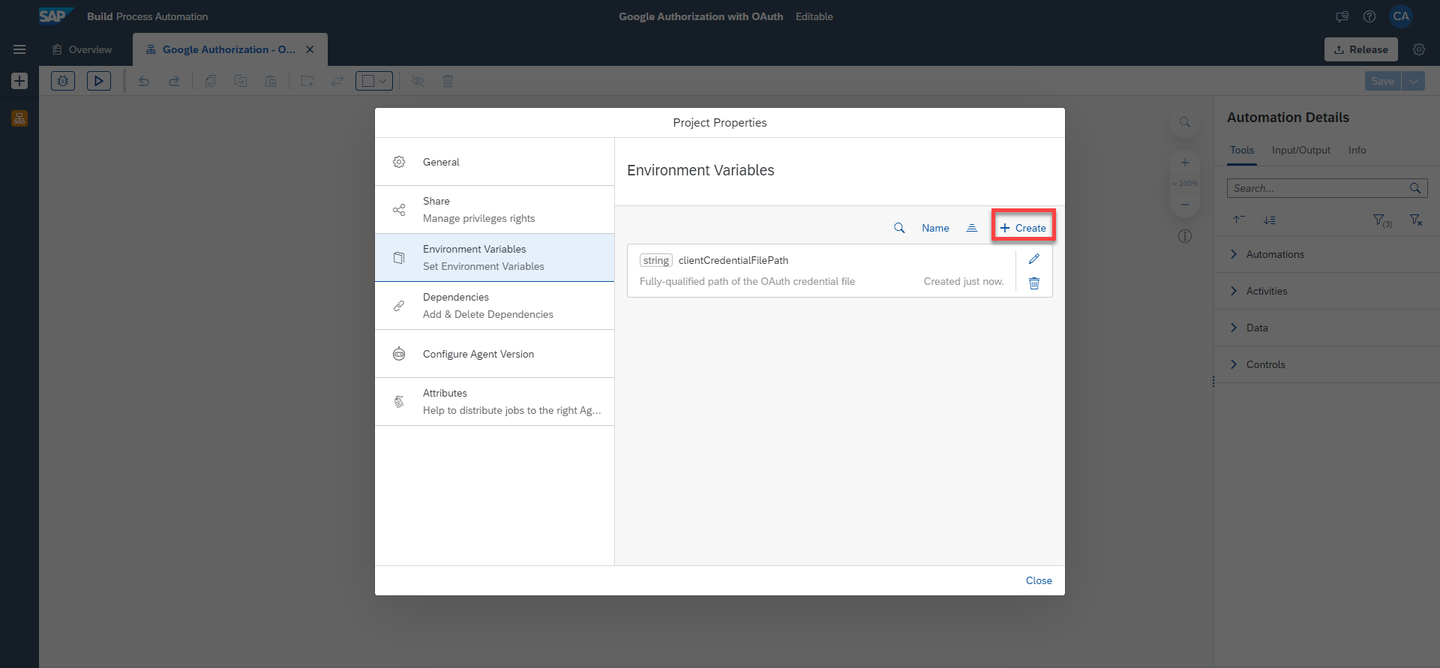Open Configure Agent Version section

(495, 354)
